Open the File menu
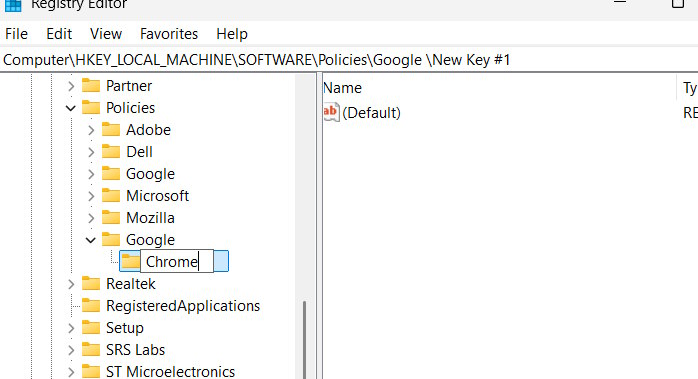The image size is (698, 379). tap(16, 34)
